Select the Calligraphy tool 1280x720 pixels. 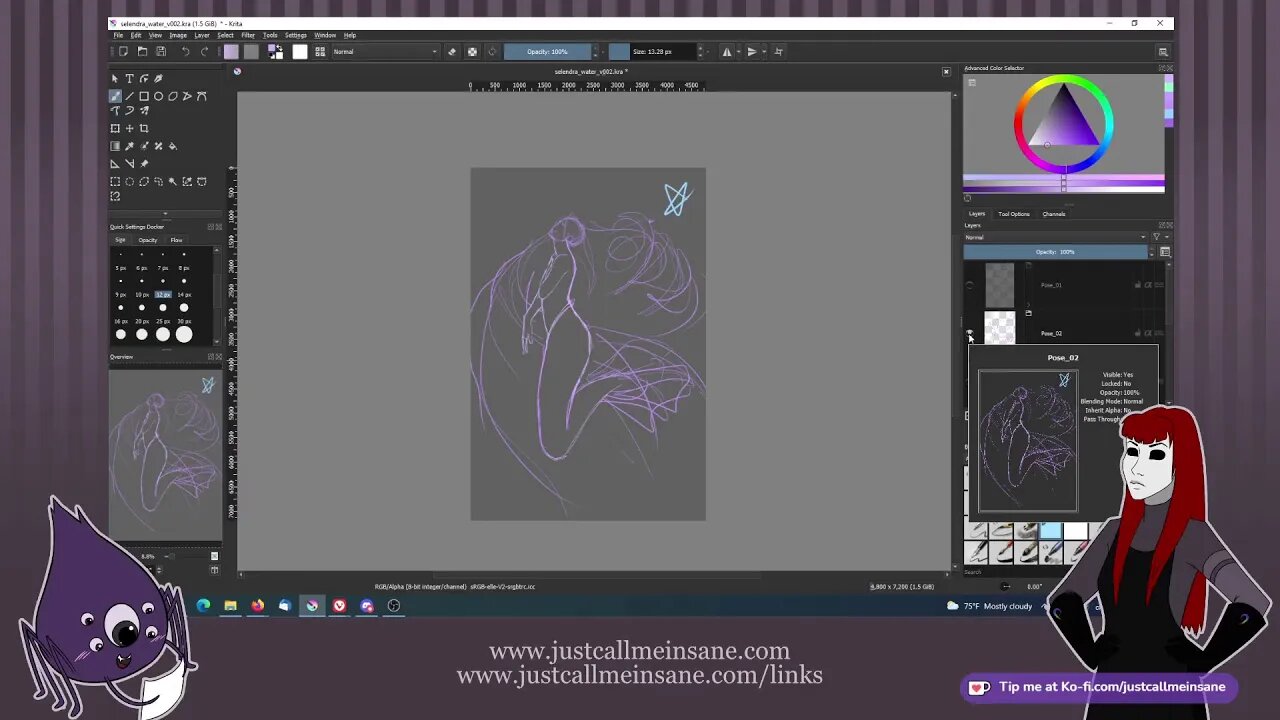click(x=158, y=78)
